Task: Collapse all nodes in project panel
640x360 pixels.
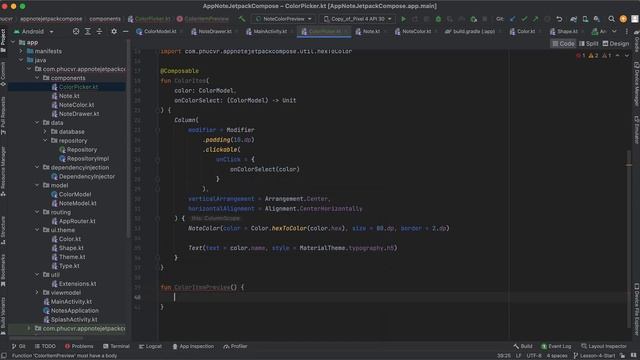Action: [99, 31]
